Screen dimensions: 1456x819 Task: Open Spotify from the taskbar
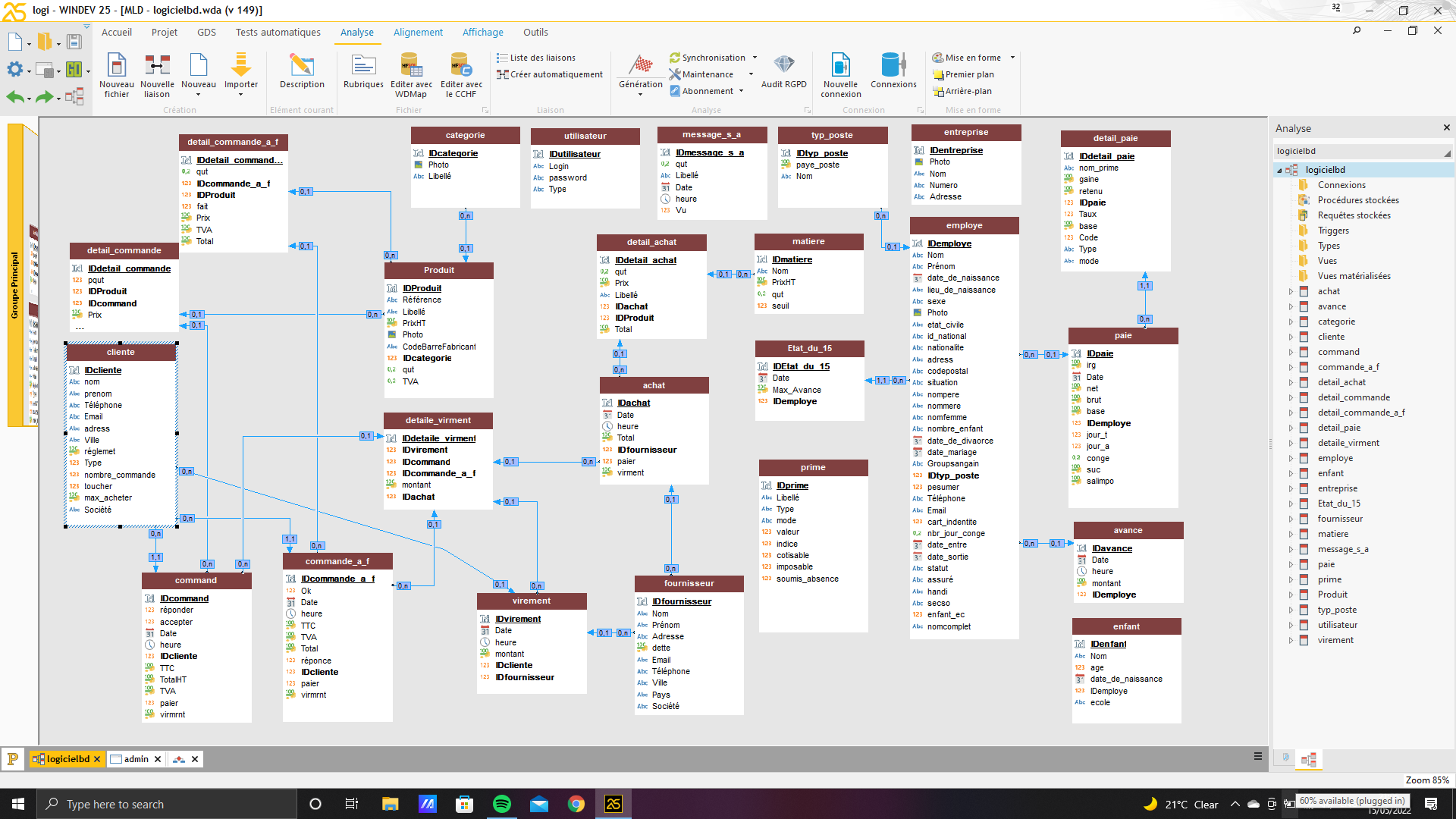point(502,804)
